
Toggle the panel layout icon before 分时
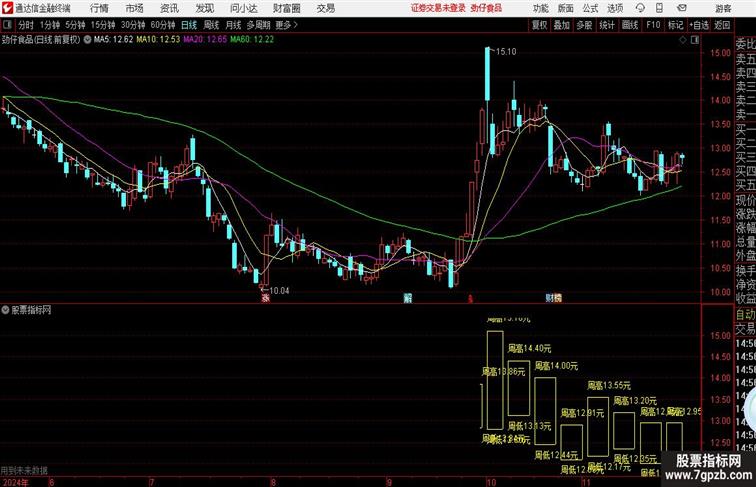click(7, 25)
